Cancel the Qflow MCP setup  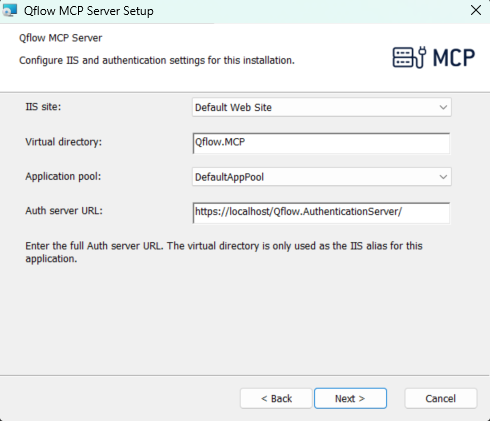[441, 398]
